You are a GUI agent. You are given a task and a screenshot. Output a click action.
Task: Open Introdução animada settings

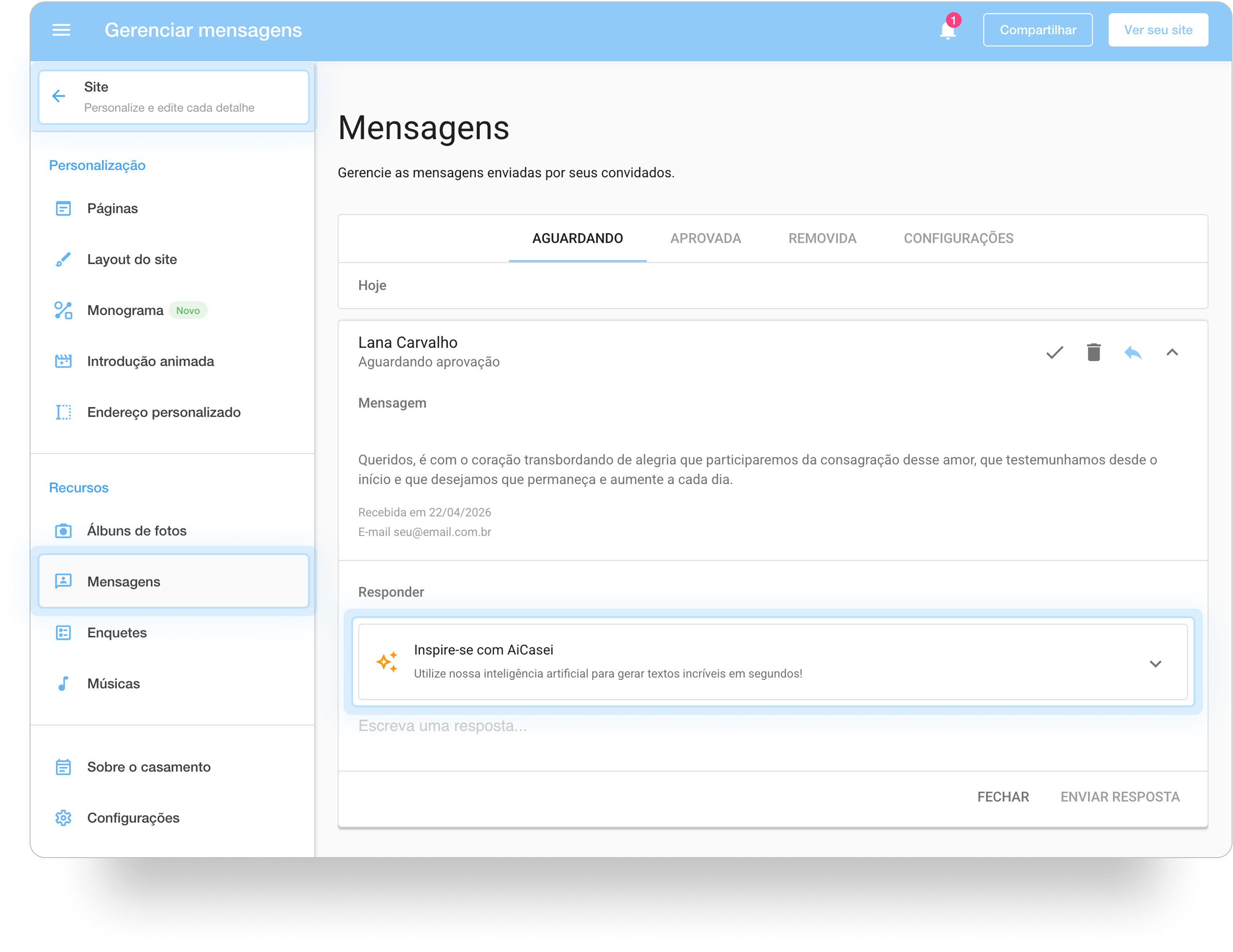[150, 361]
